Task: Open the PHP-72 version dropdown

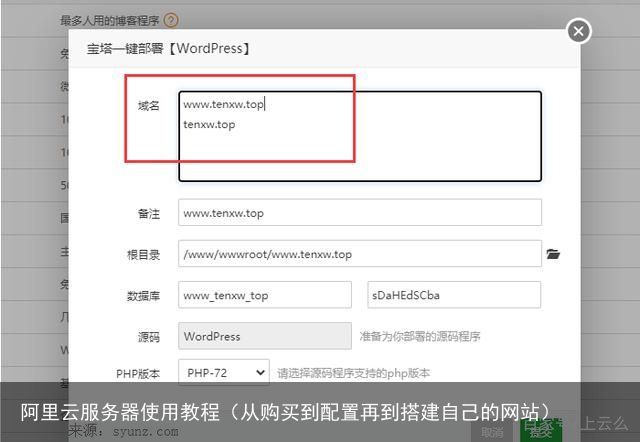Action: (x=224, y=372)
